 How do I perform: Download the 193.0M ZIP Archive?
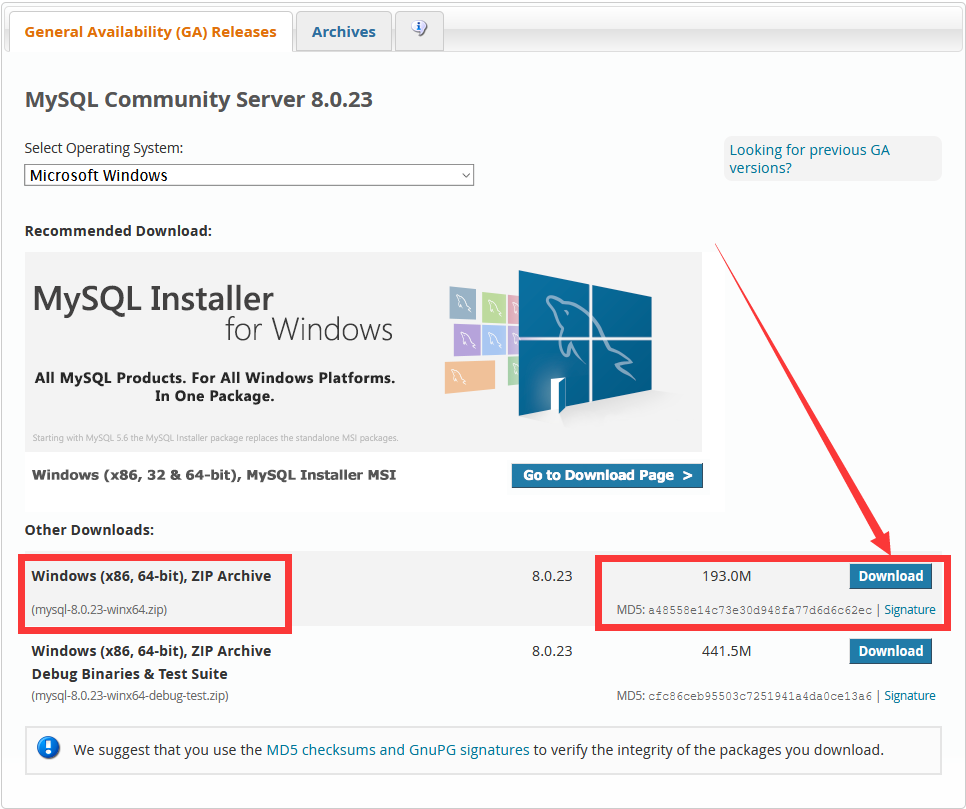[x=890, y=576]
